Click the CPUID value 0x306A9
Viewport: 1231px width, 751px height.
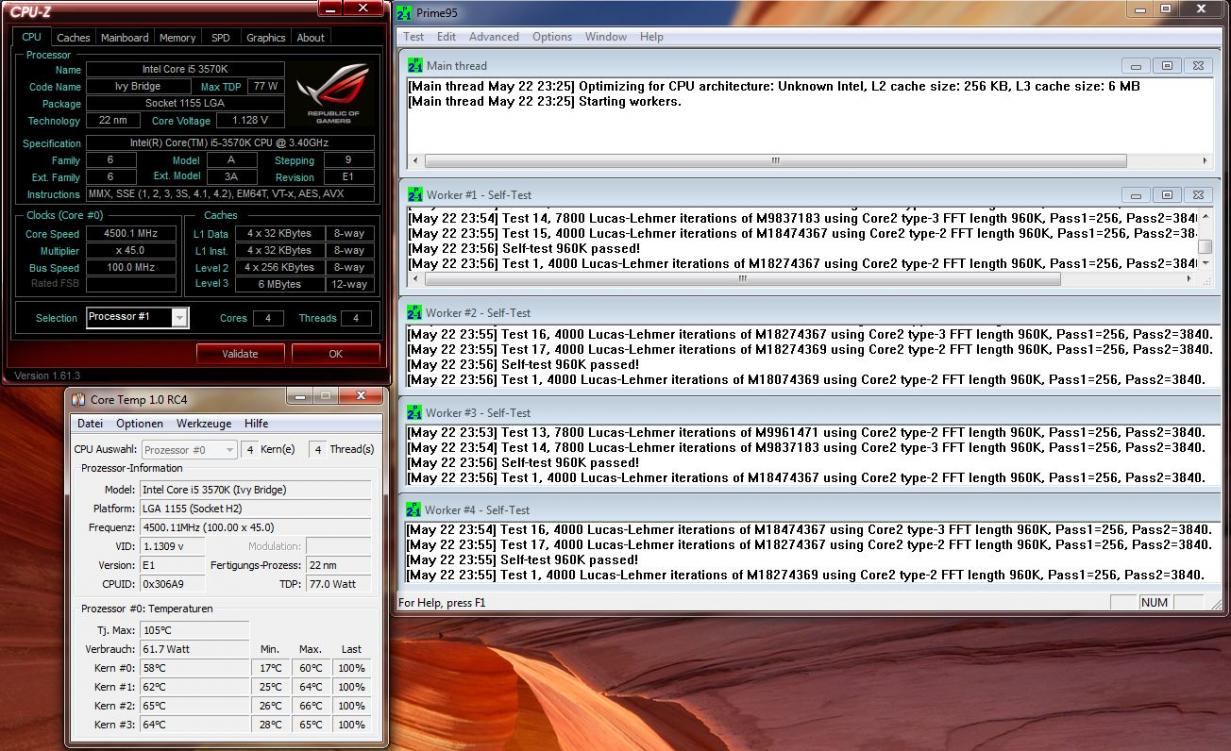pyautogui.click(x=172, y=584)
